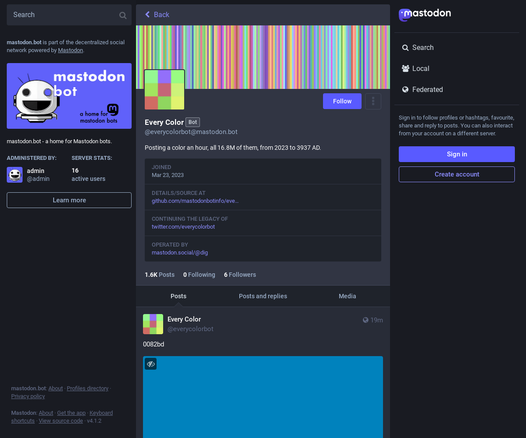Click the Create account button

457,174
